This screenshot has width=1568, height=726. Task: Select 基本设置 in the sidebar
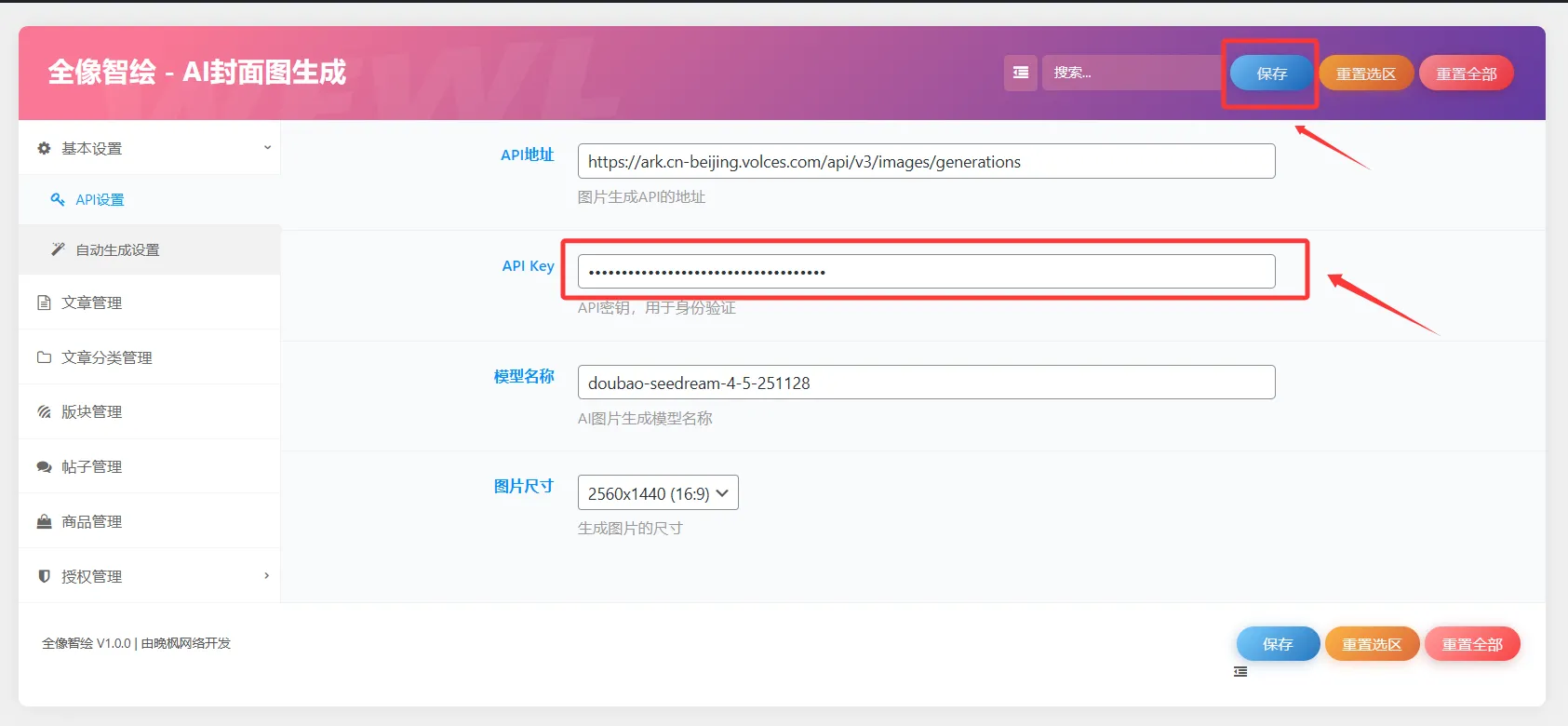tap(149, 148)
